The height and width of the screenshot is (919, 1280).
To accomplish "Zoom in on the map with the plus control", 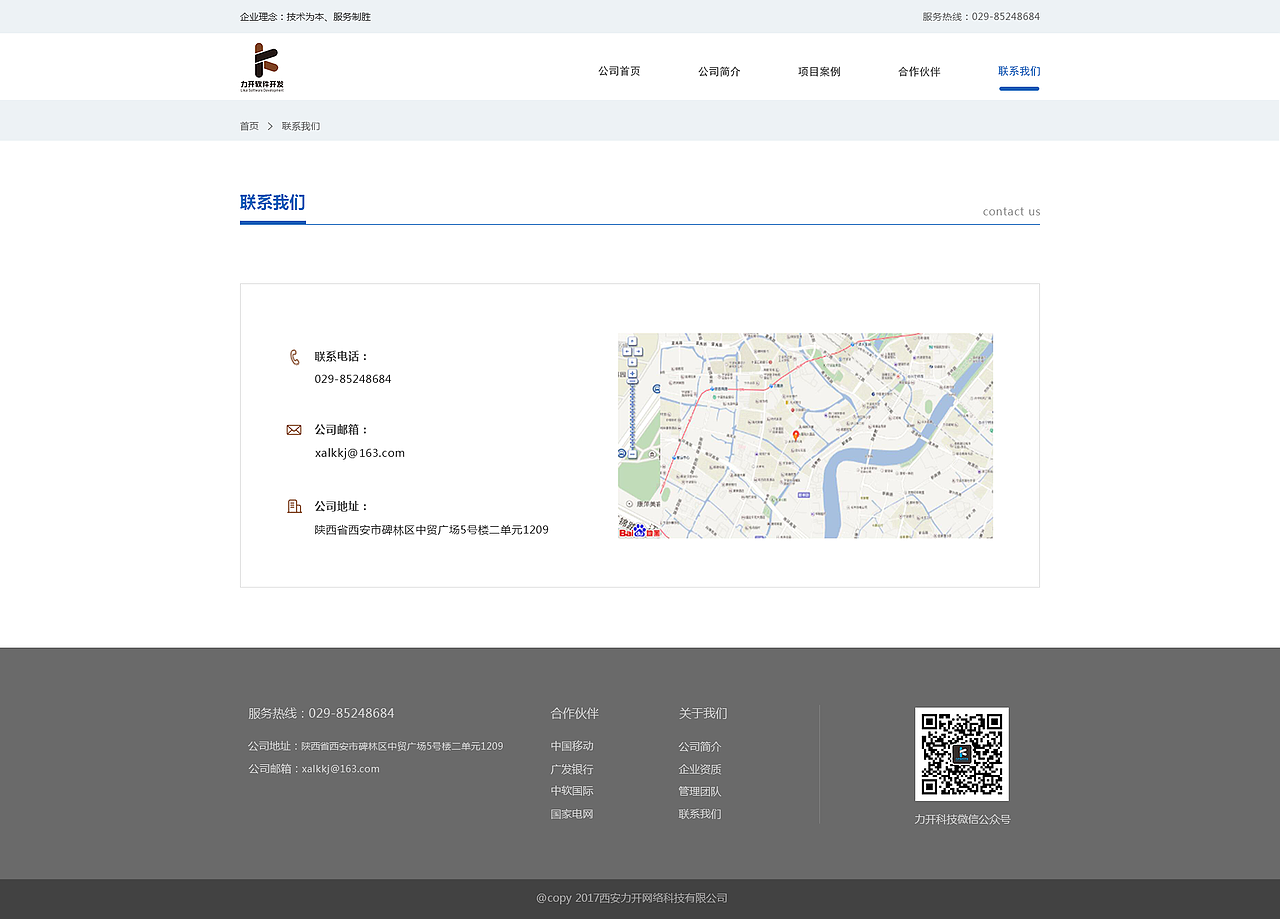I will [x=632, y=374].
